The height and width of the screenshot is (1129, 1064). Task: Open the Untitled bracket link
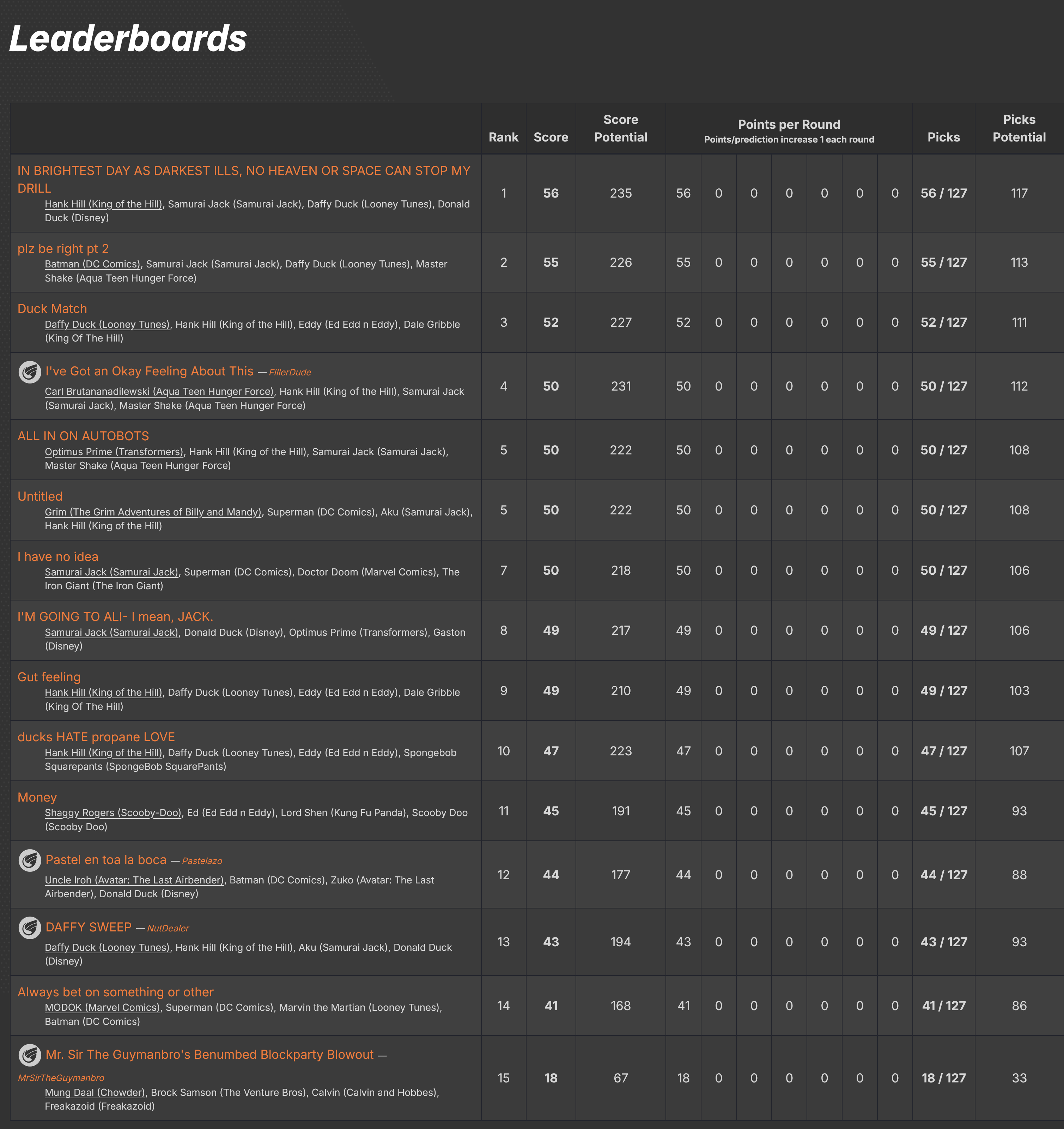(40, 496)
